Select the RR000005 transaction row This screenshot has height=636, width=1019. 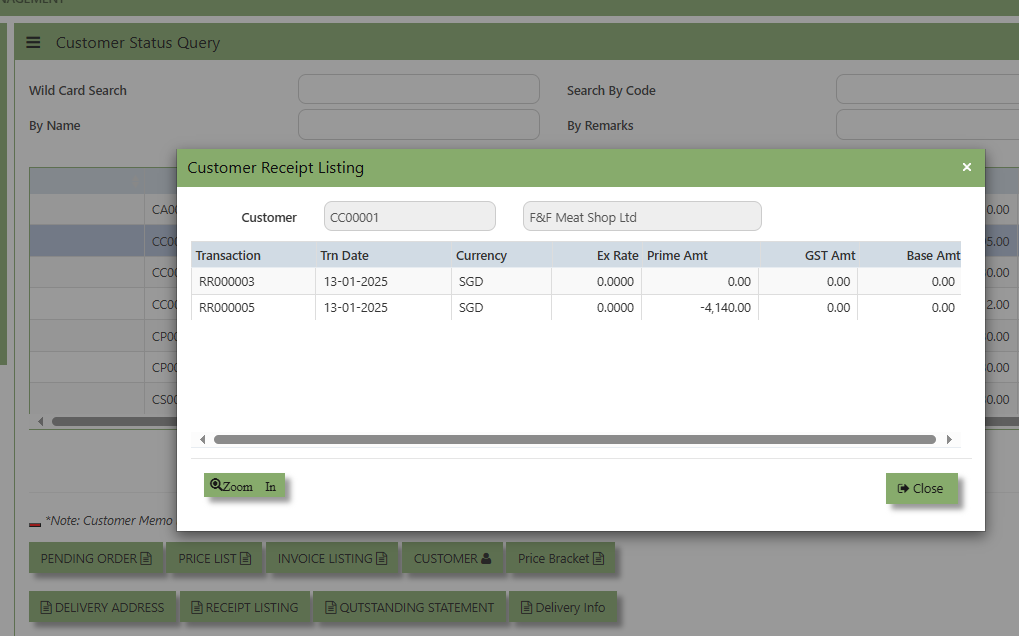click(576, 307)
